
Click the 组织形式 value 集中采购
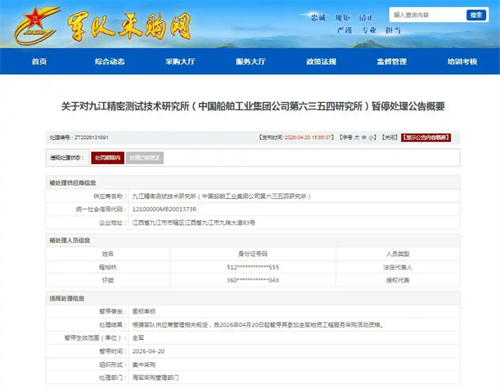point(144,365)
